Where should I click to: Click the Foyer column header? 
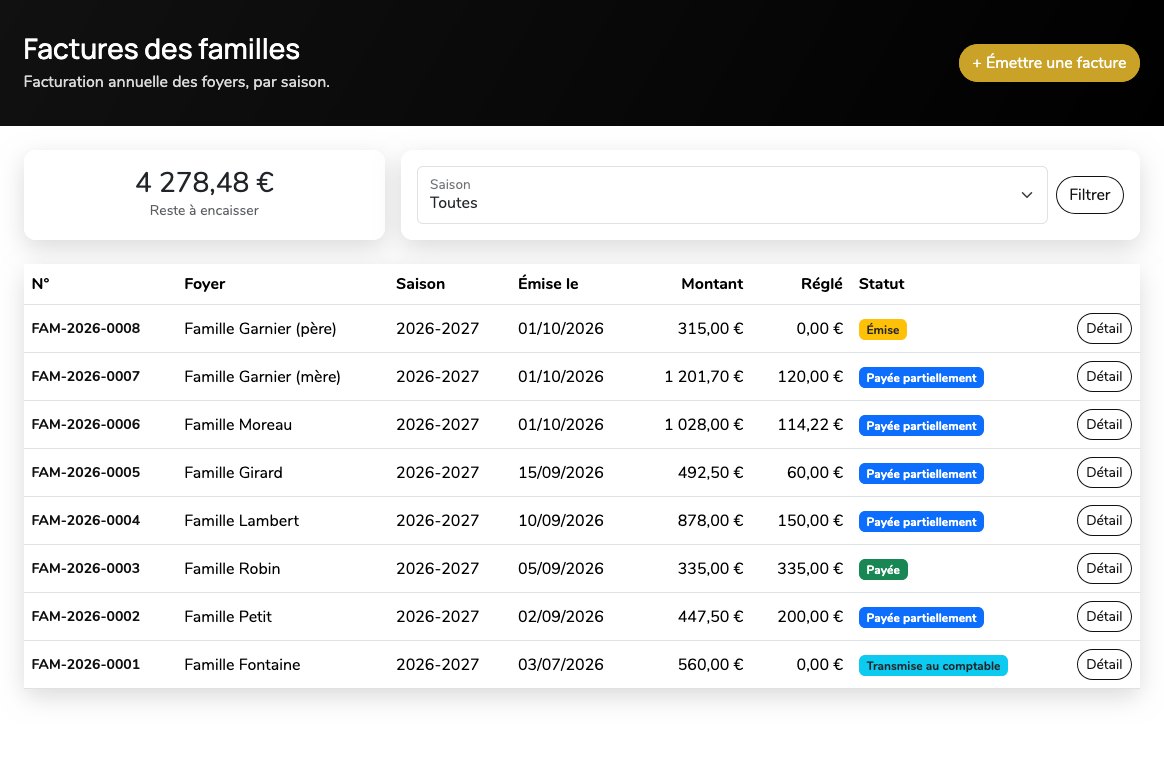pyautogui.click(x=204, y=284)
